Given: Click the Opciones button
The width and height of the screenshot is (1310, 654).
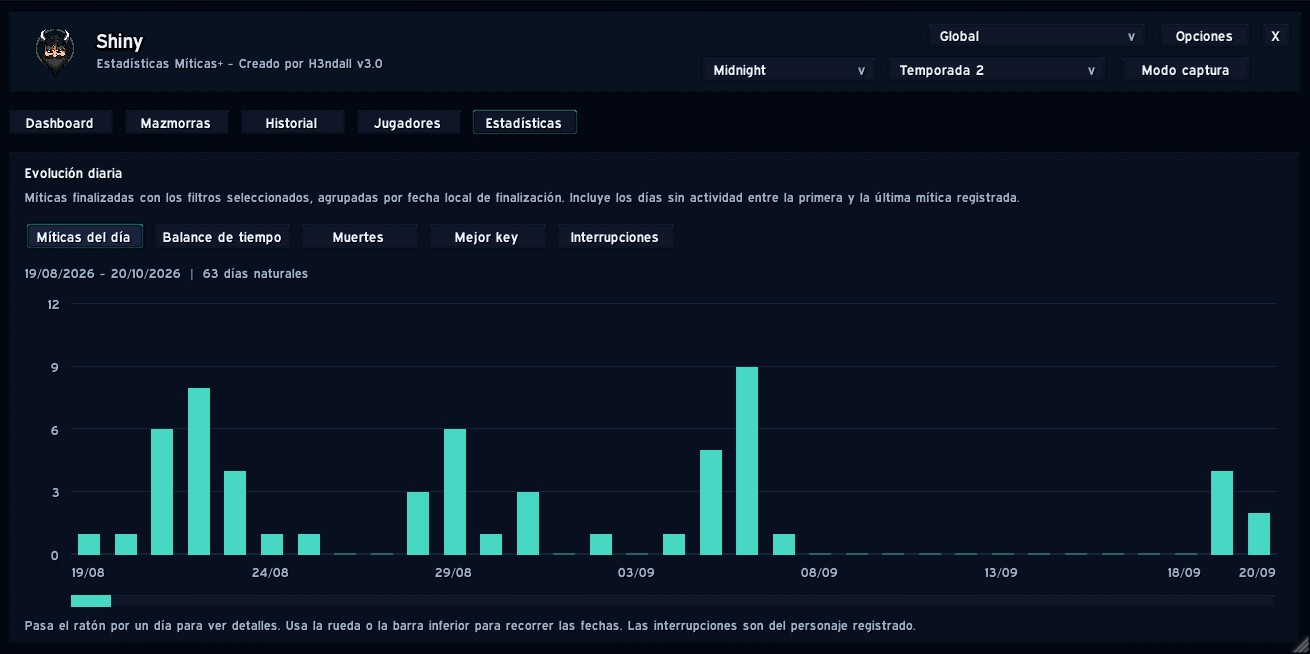Looking at the screenshot, I should click(1204, 36).
